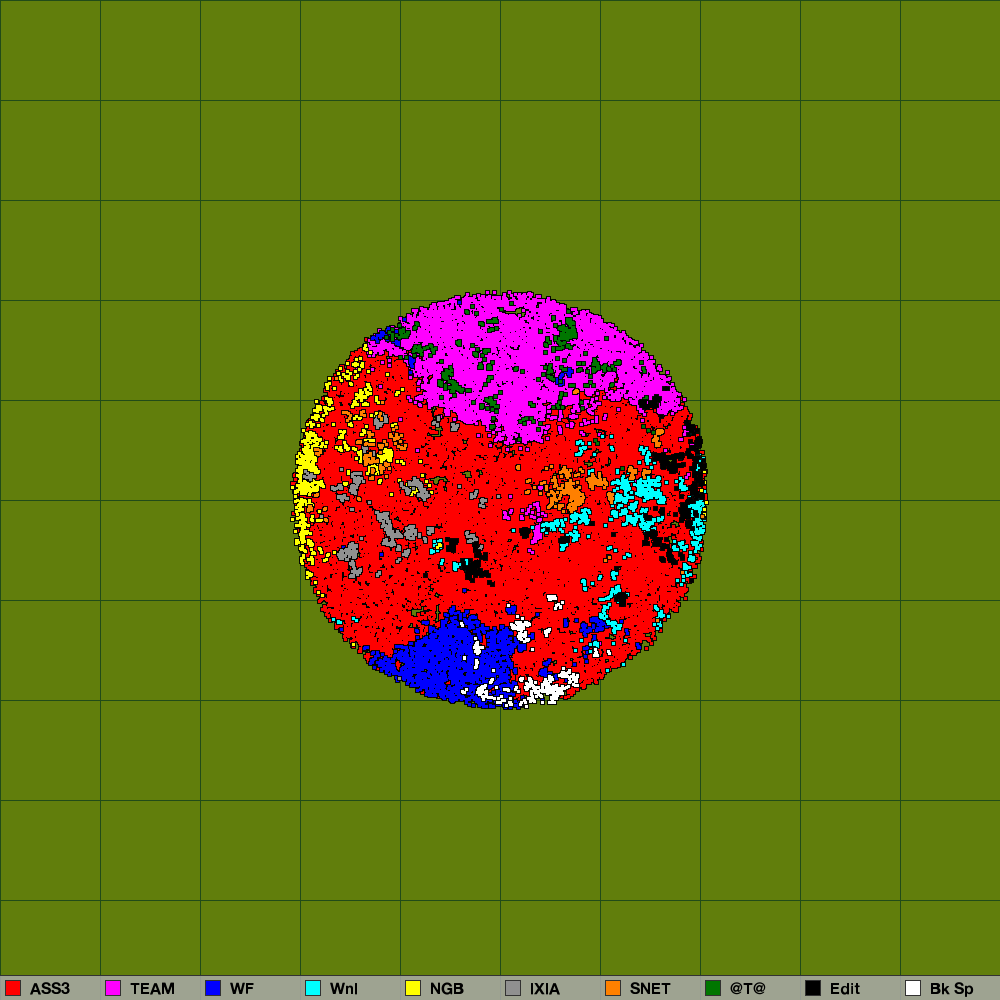Click the Edit legend label text
This screenshot has width=1000, height=1000.
(x=845, y=989)
